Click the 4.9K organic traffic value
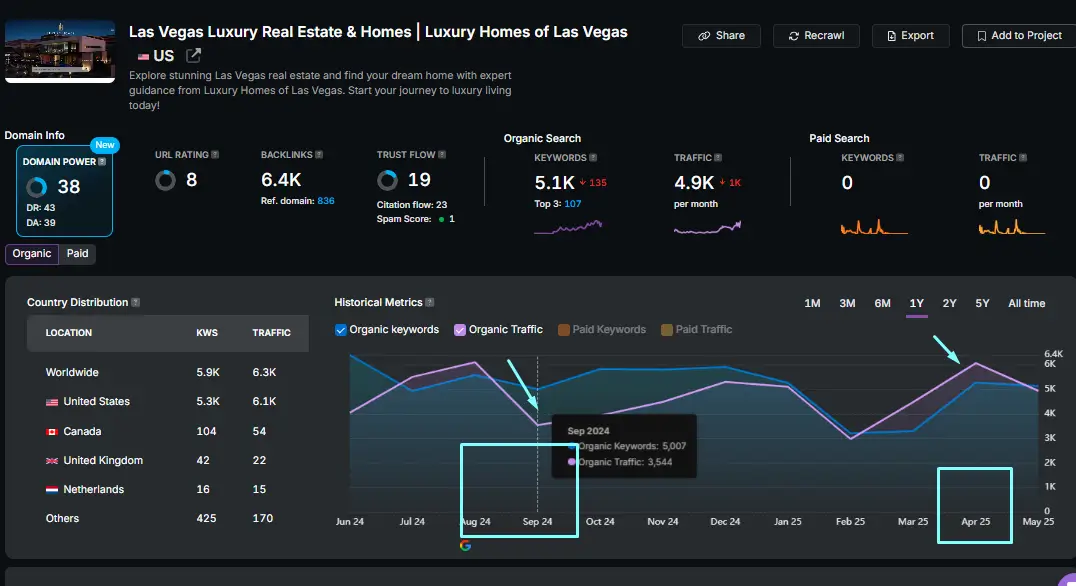The width and height of the screenshot is (1076, 586). click(x=694, y=183)
